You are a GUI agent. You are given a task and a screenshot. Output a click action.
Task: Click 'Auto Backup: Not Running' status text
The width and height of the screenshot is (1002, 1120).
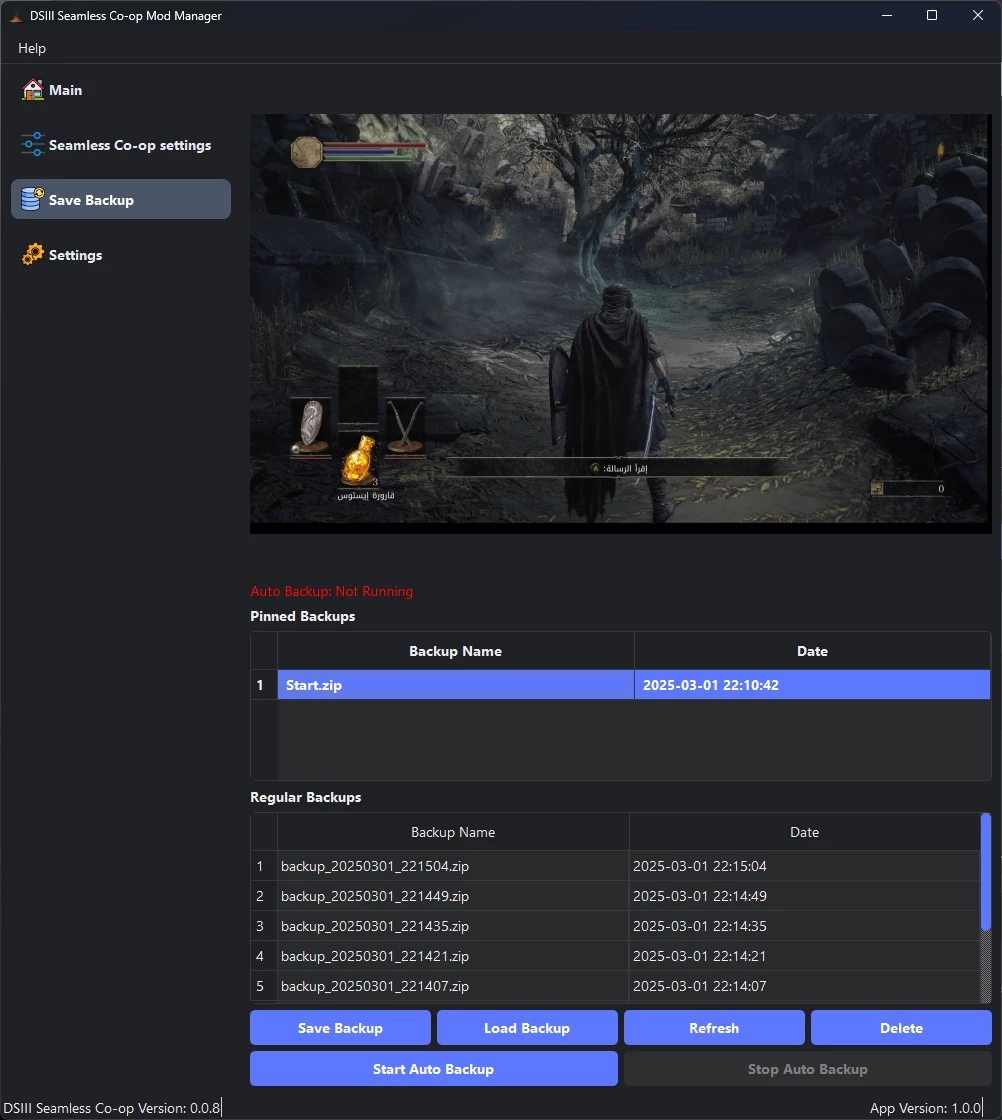(x=331, y=591)
